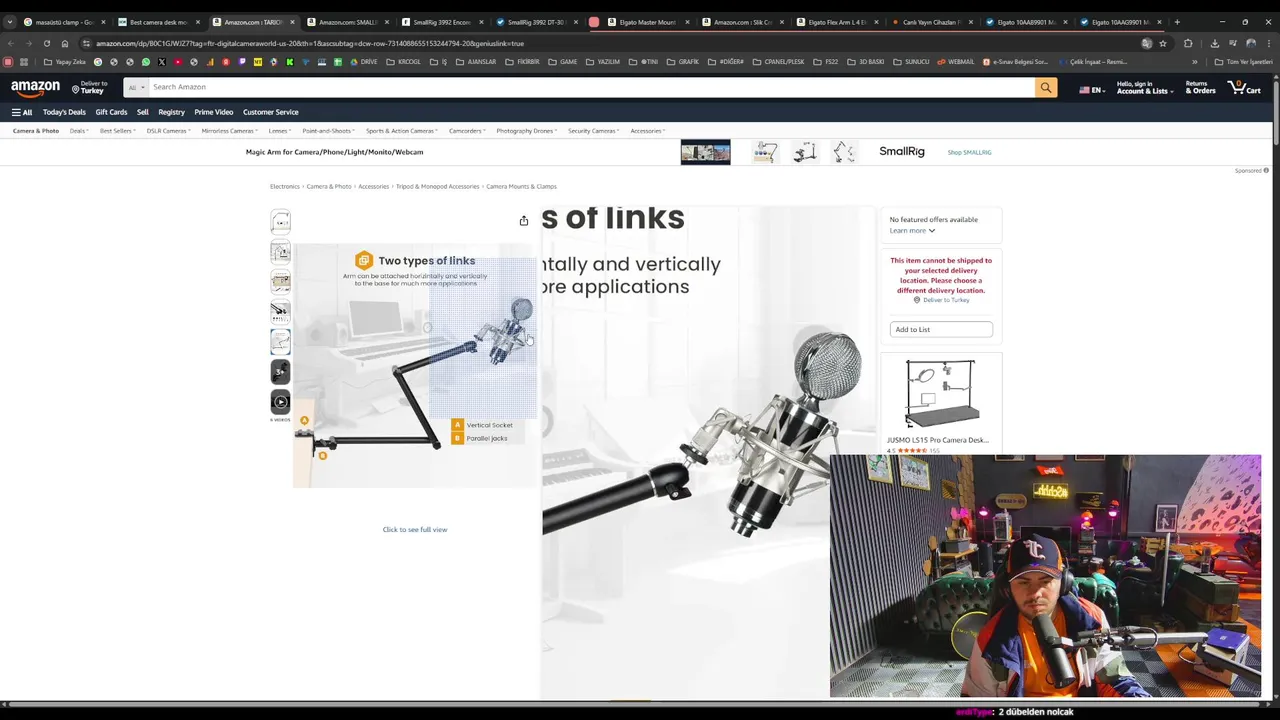
Task: Switch to the 'Best camera desk mo...' tab
Action: point(158,22)
